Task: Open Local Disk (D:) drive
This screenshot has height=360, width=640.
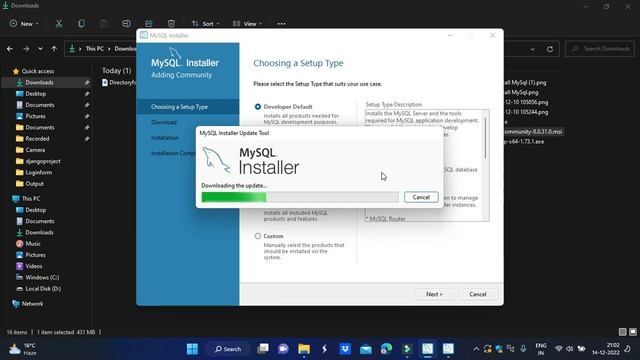Action: point(43,289)
